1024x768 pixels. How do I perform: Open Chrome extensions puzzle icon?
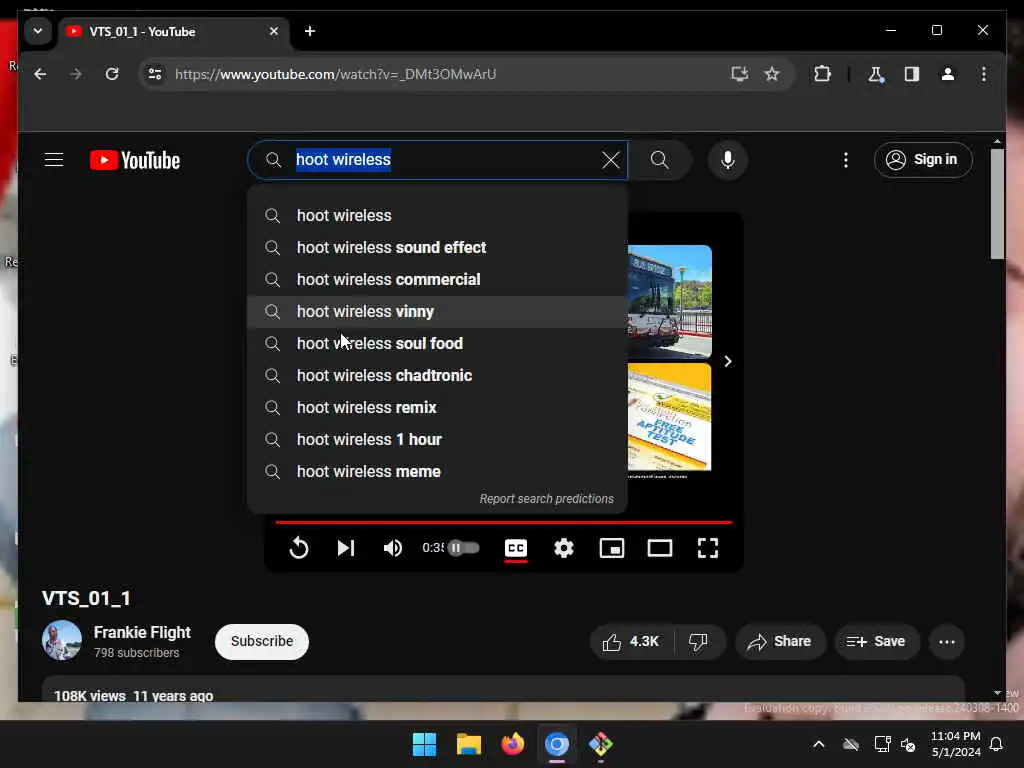[x=822, y=74]
